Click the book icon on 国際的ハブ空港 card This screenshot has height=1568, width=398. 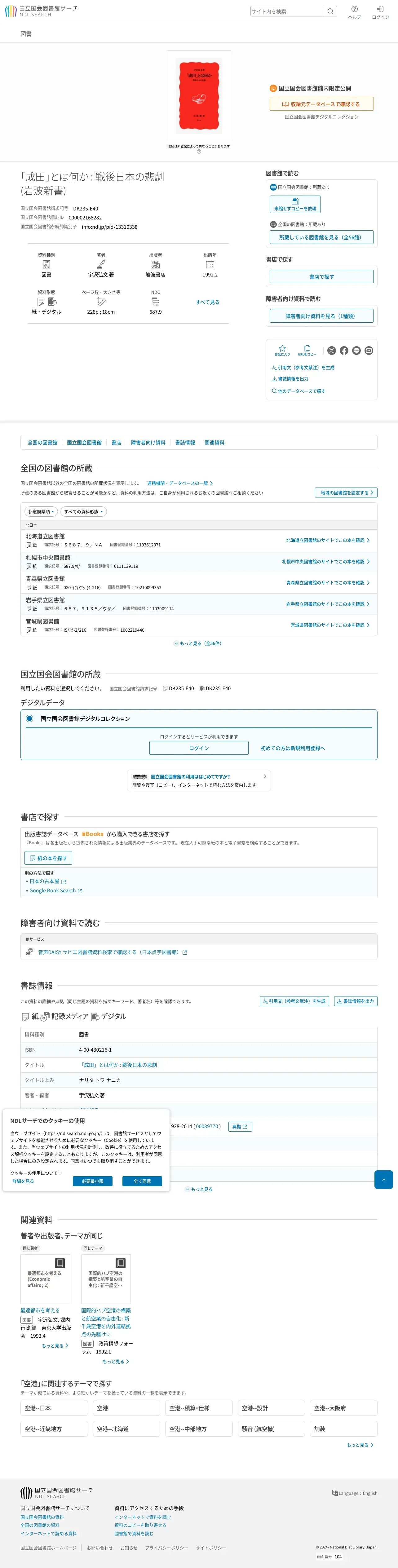(121, 1263)
